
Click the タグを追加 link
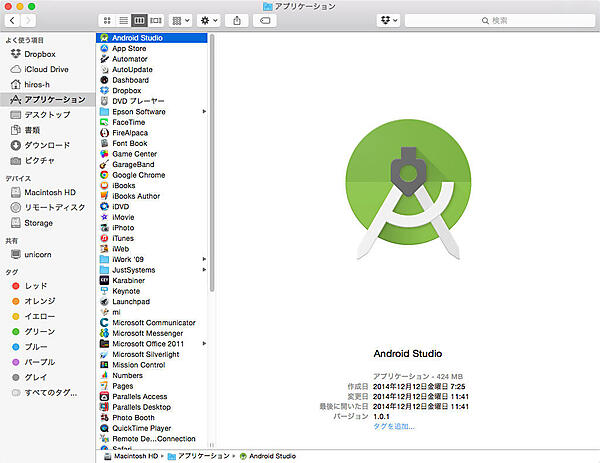click(393, 426)
